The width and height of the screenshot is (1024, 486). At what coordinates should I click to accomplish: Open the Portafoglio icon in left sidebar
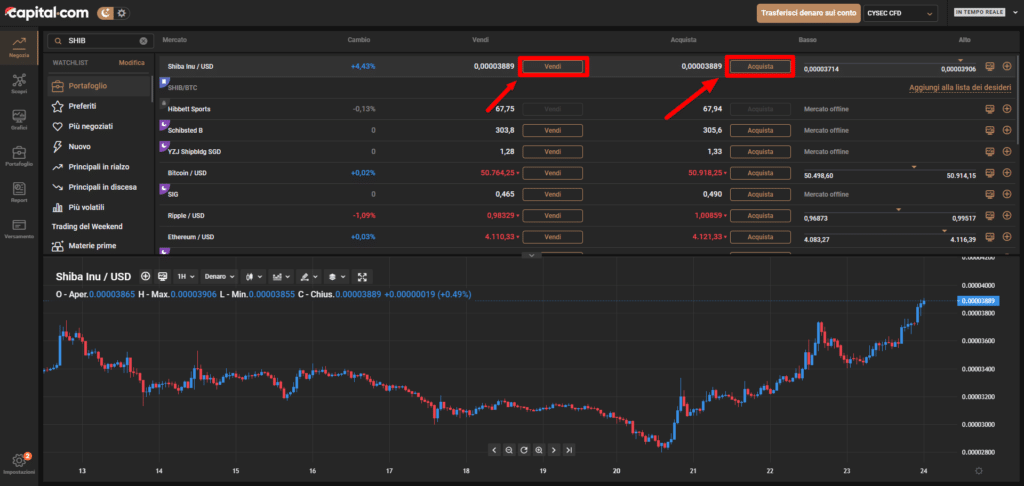pyautogui.click(x=19, y=156)
